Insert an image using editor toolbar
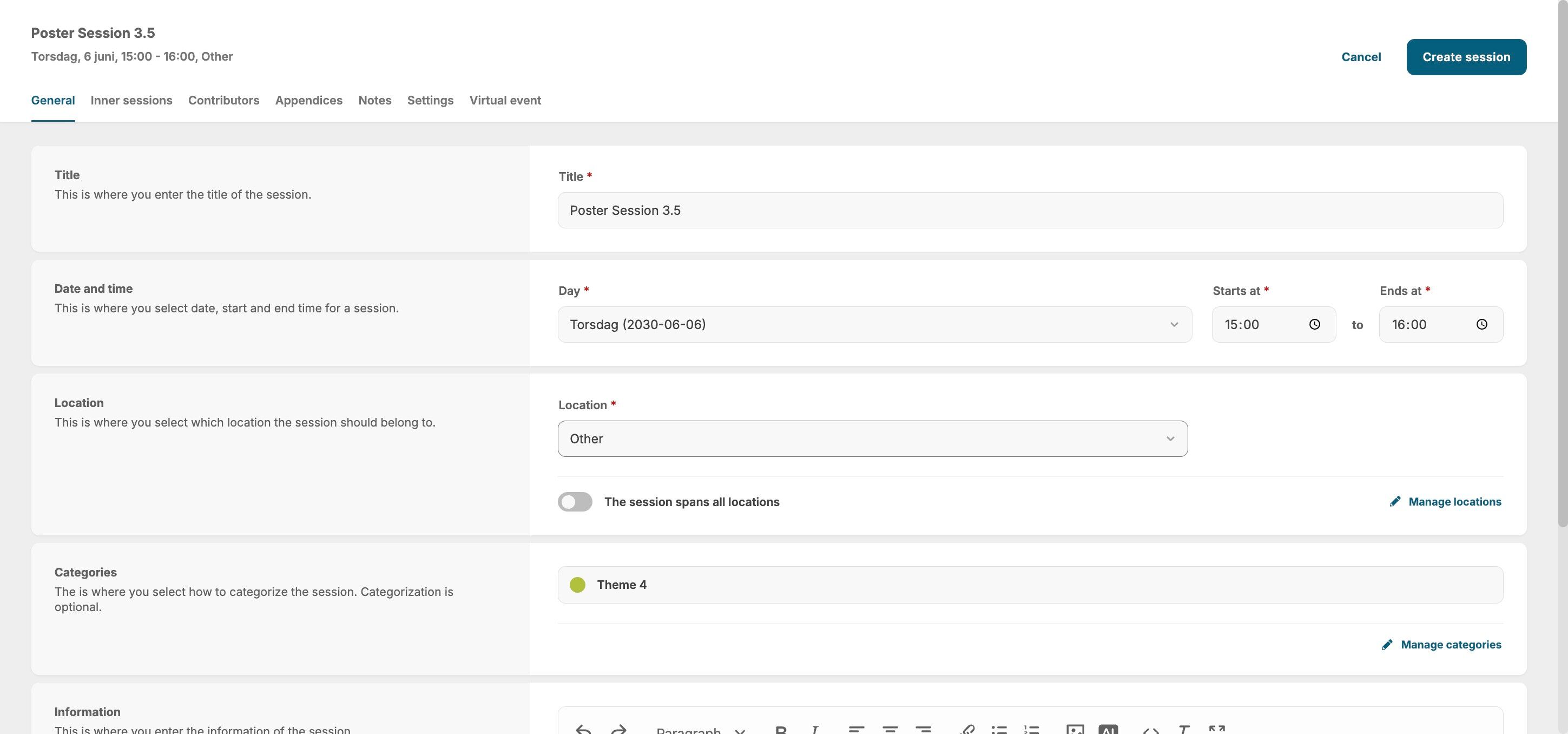Image resolution: width=1568 pixels, height=734 pixels. 1075,729
